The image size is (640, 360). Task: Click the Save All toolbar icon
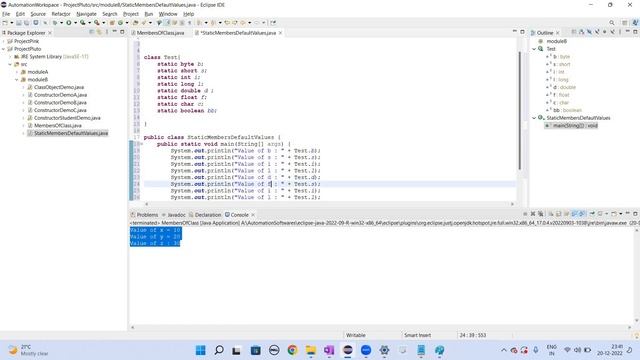click(27, 23)
